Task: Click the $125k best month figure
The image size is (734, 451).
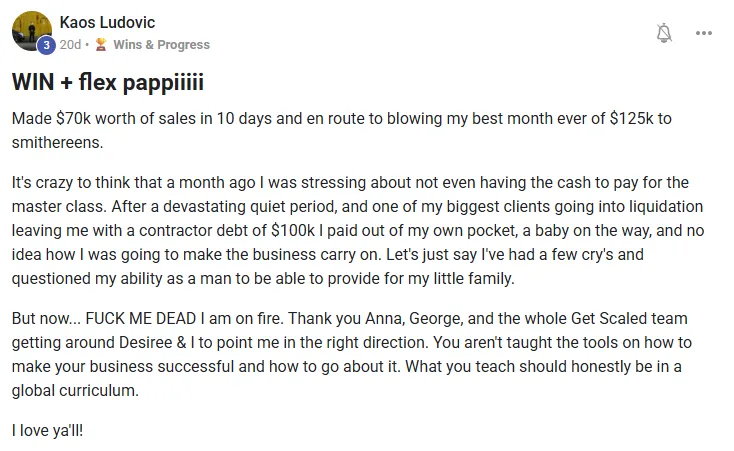Action: coord(631,118)
